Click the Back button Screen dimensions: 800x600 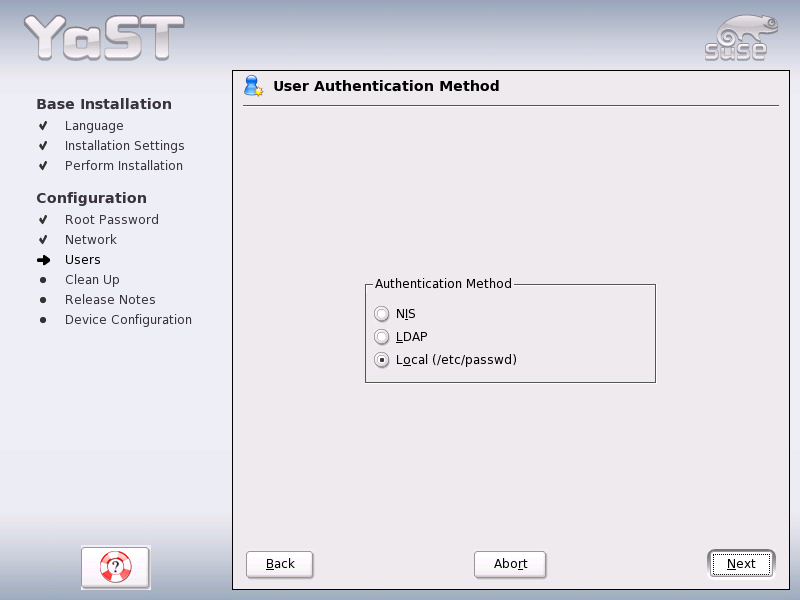[279, 563]
